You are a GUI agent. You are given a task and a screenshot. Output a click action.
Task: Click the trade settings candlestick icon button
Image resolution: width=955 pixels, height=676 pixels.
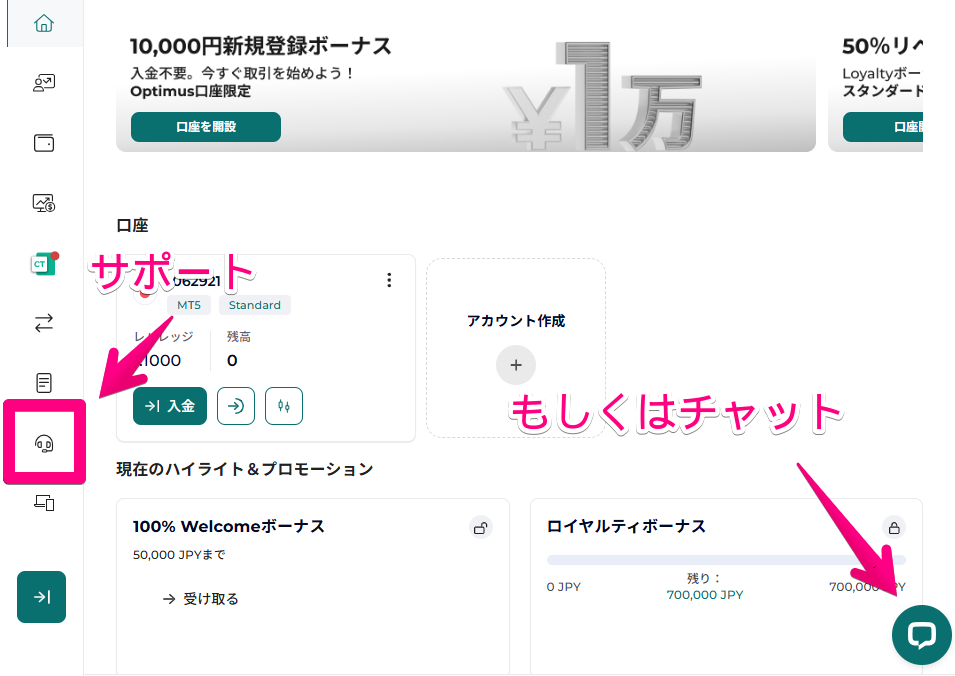coord(284,406)
